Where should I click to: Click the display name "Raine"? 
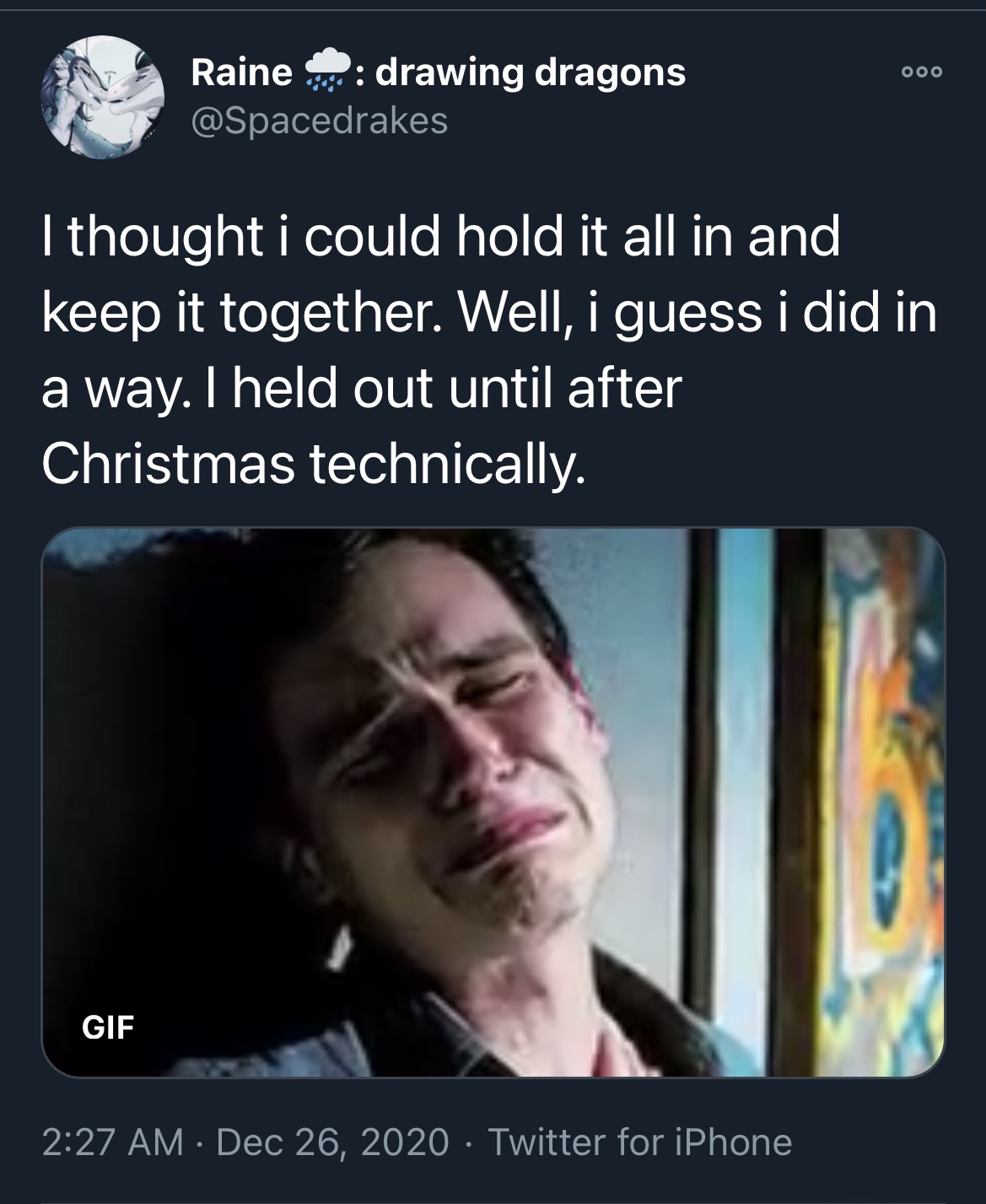241,74
